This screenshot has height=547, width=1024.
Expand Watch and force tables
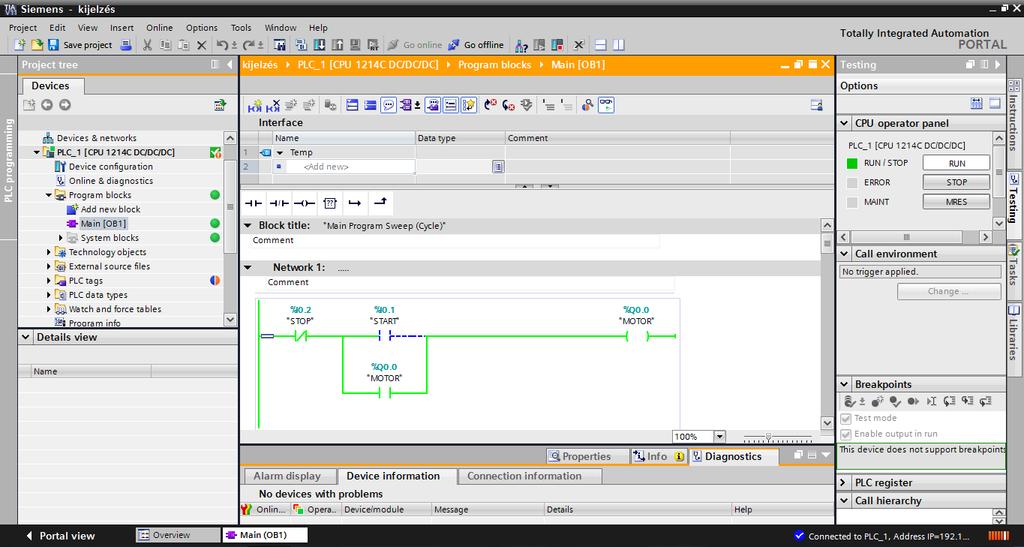(x=48, y=309)
